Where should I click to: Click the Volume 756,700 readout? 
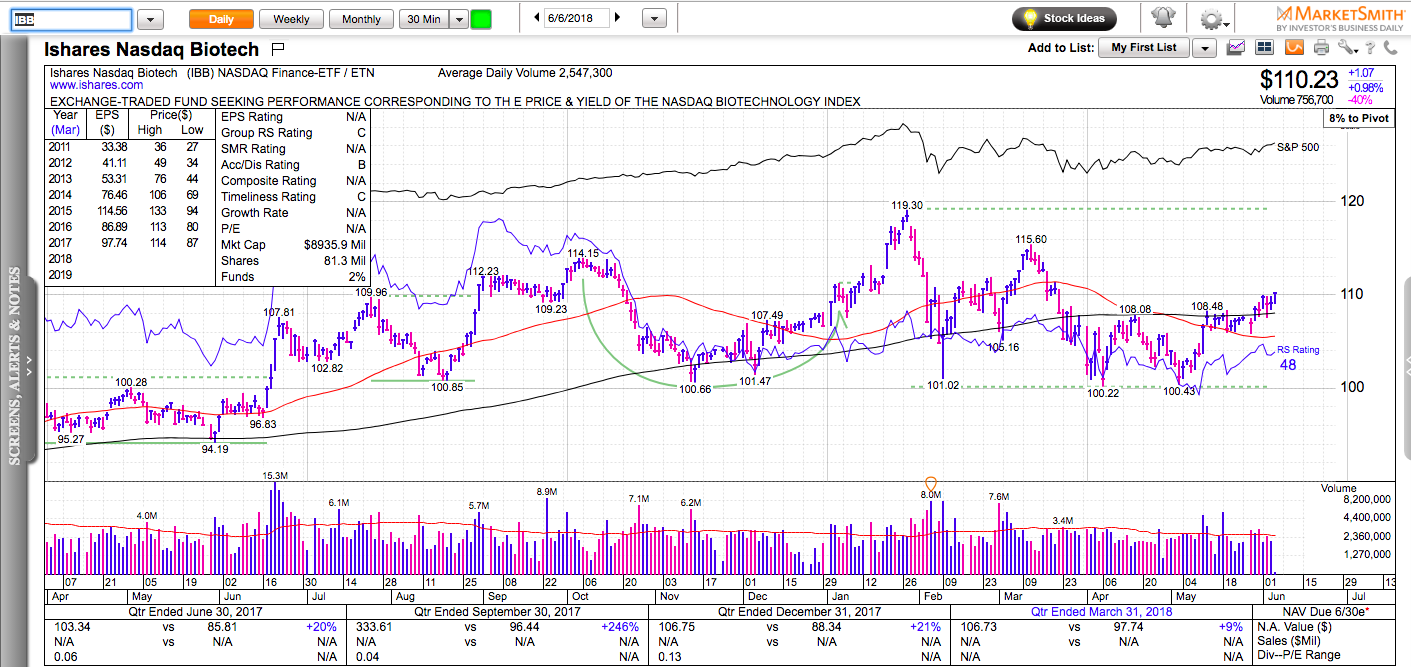tap(1296, 100)
